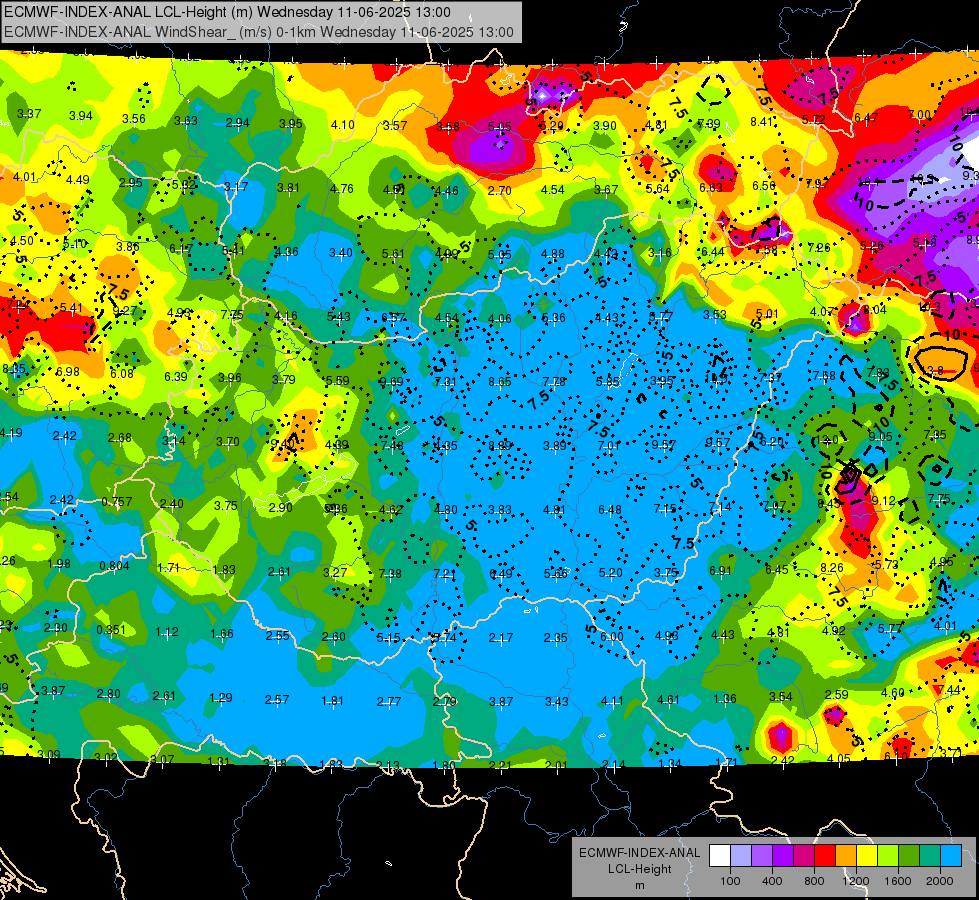
Task: Click wind shear value '4.76'
Action: [x=342, y=189]
